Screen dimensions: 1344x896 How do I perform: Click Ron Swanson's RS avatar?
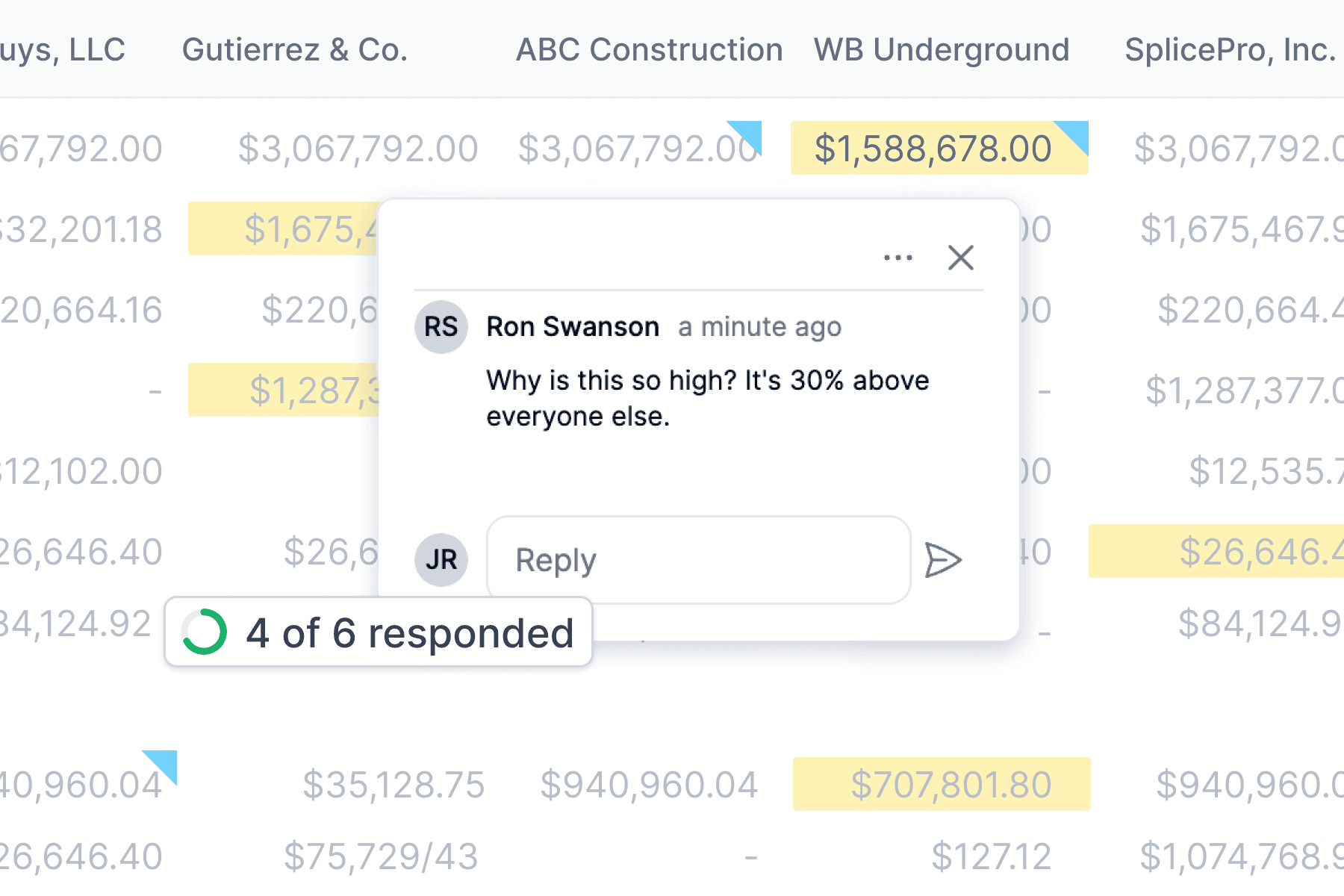tap(441, 326)
